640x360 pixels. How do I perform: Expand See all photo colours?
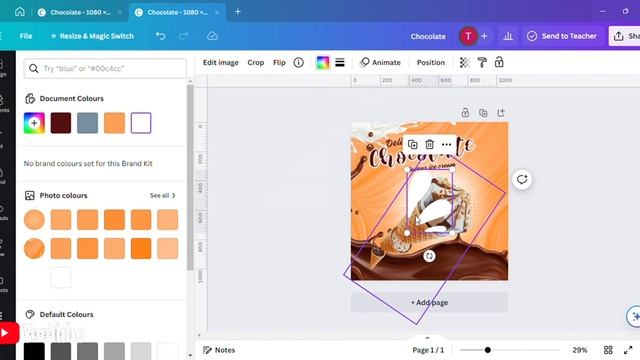163,196
